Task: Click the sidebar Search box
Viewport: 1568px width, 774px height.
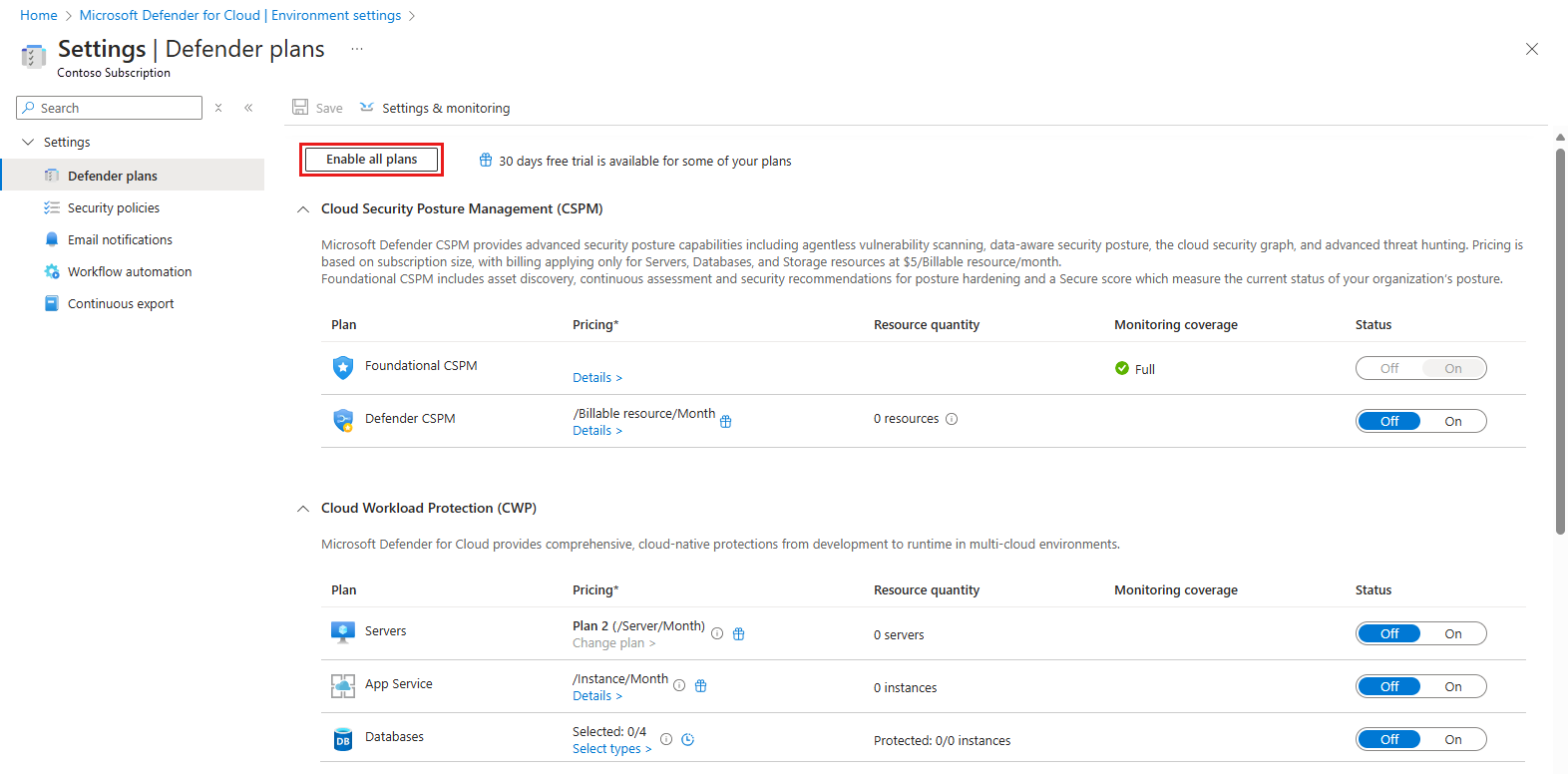Action: click(x=110, y=108)
